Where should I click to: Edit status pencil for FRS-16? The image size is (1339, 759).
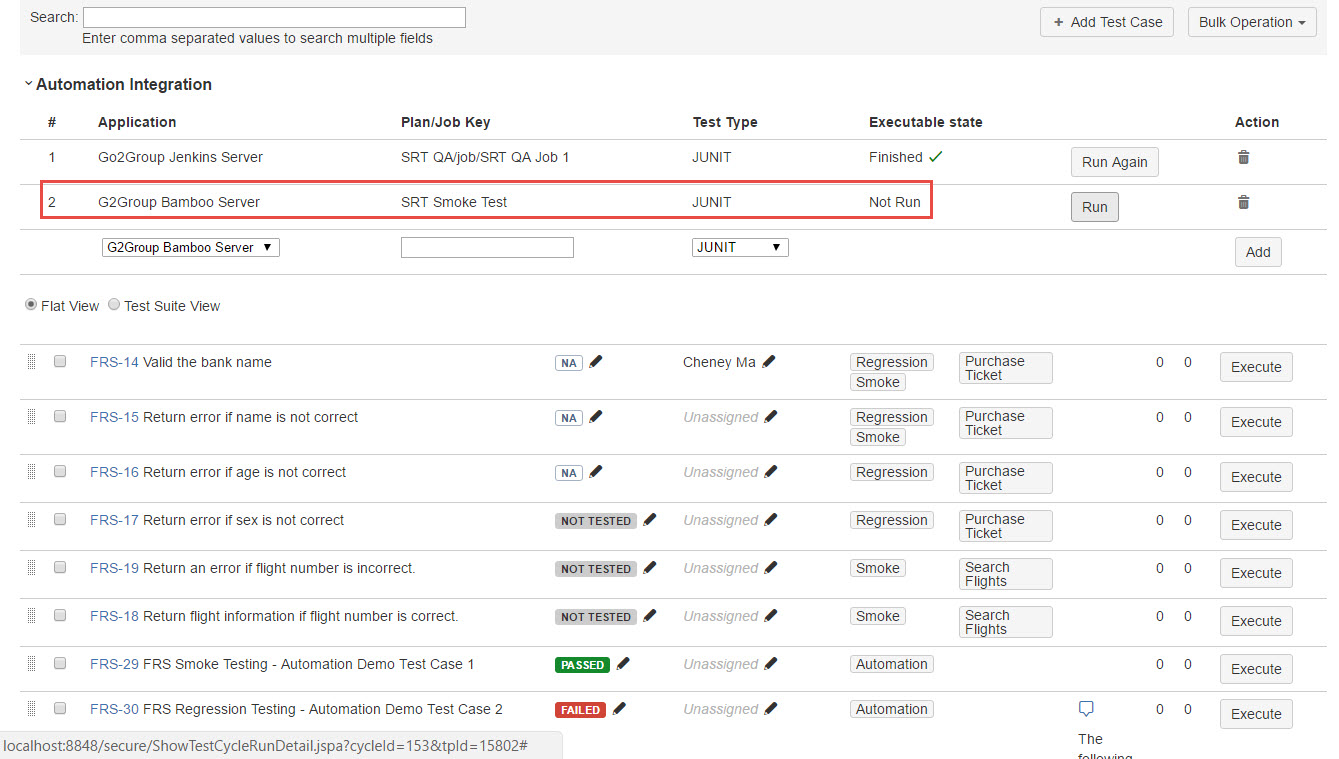click(x=596, y=472)
